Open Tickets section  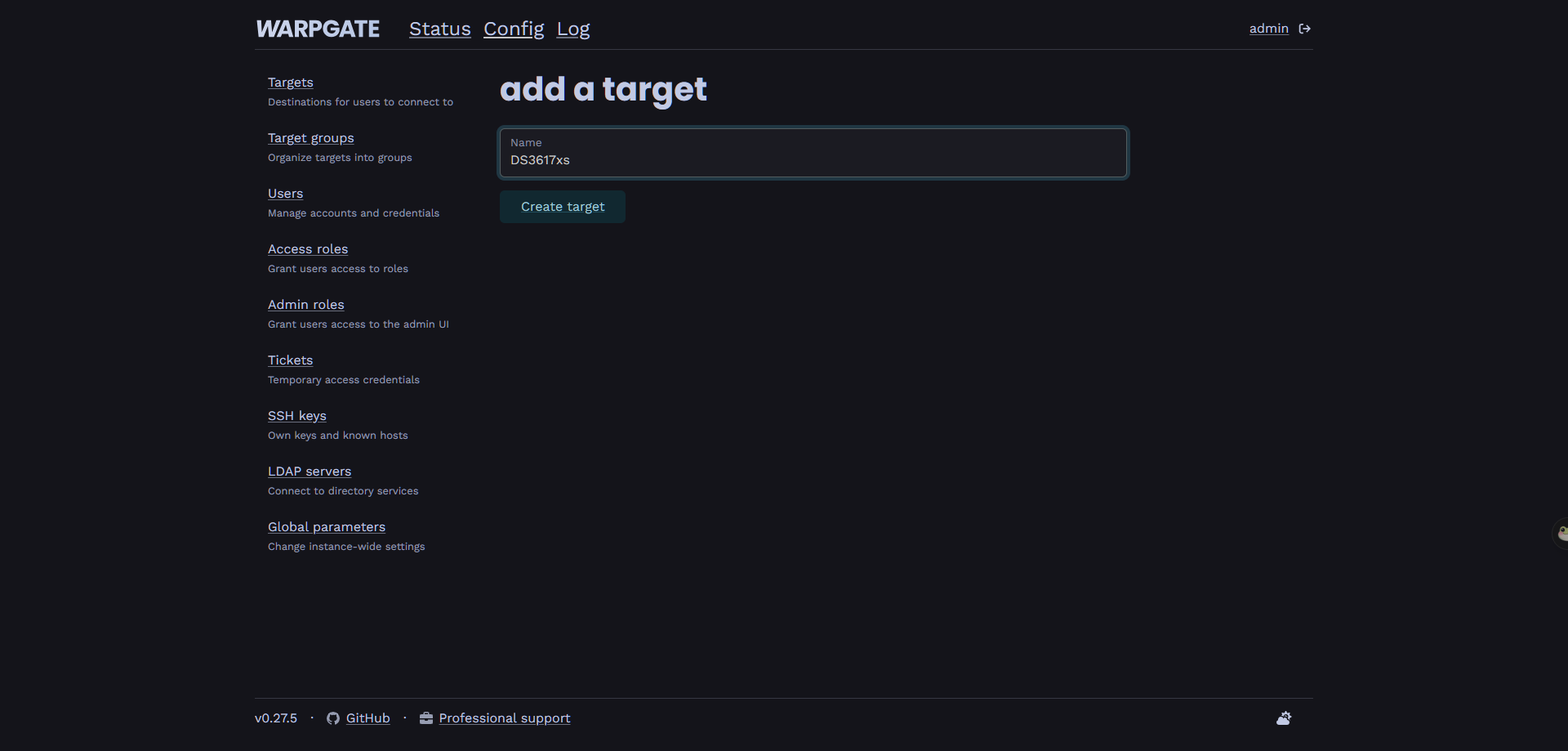(x=290, y=360)
